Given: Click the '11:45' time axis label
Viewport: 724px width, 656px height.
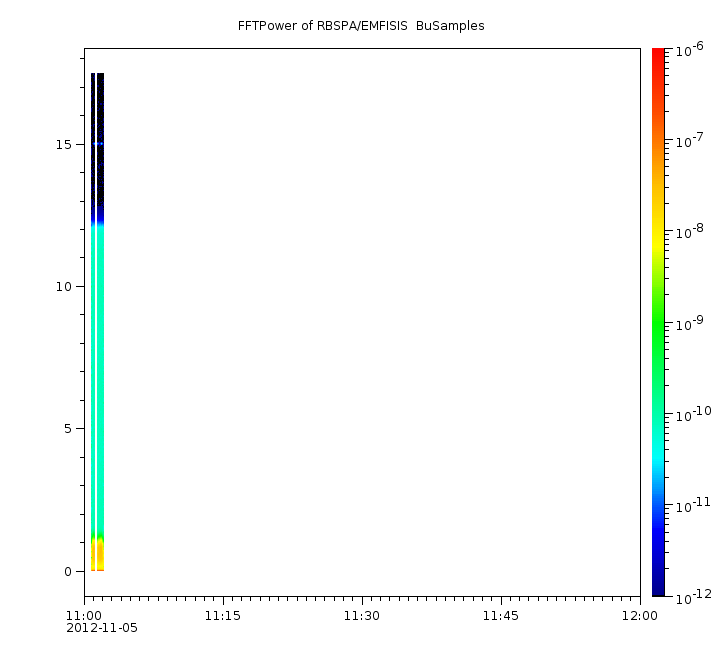Looking at the screenshot, I should (x=501, y=616).
